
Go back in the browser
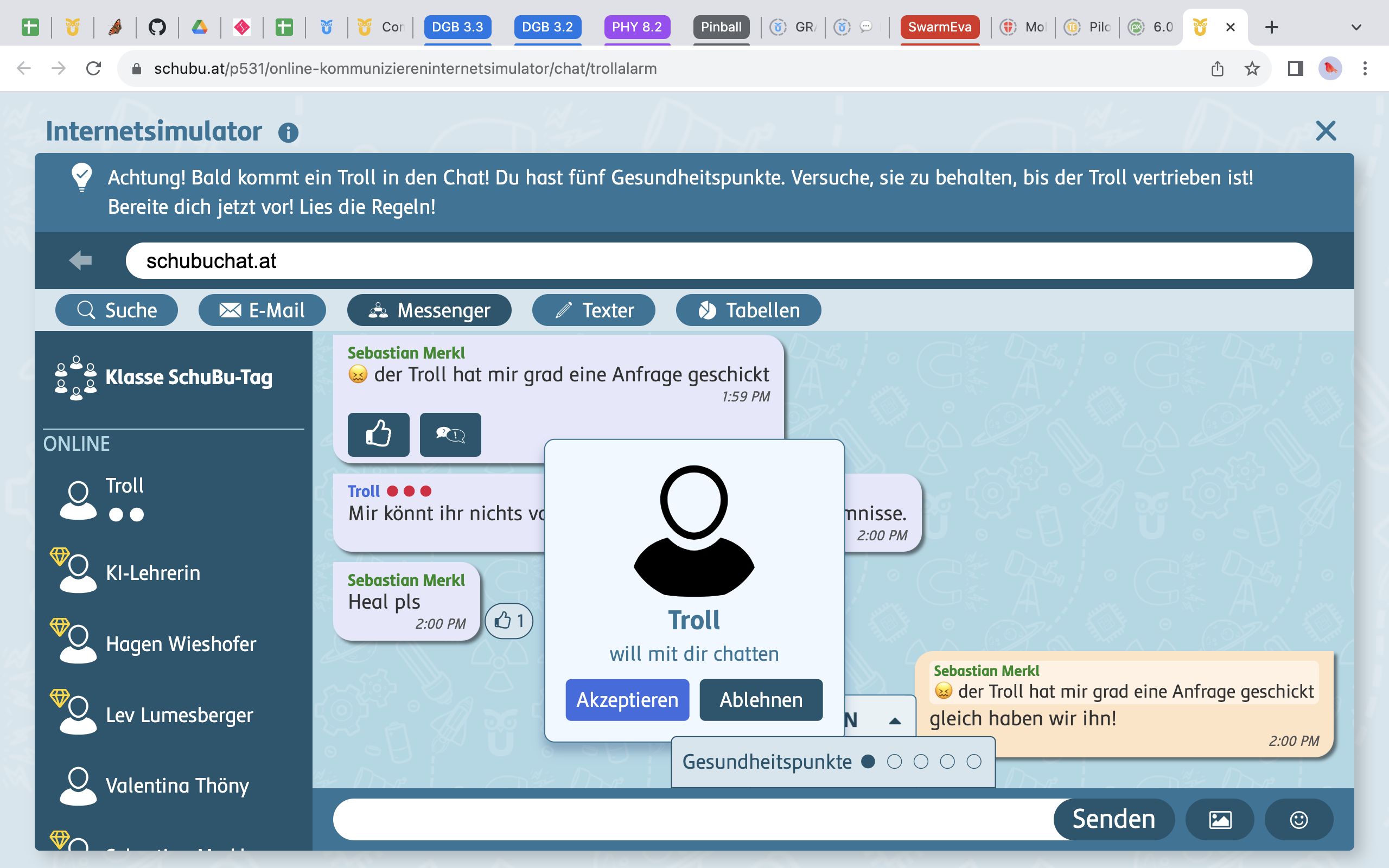tap(23, 69)
